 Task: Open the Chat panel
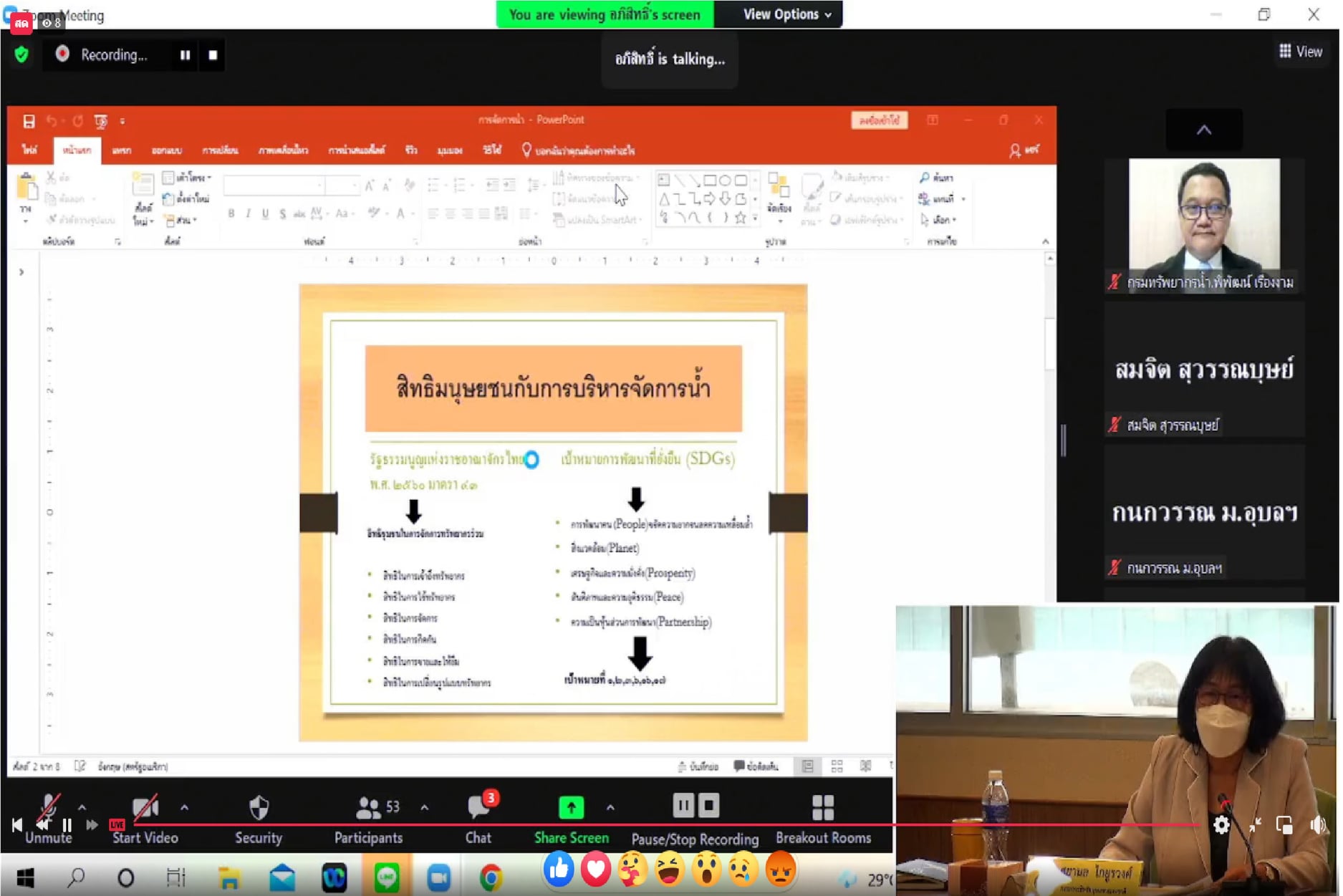tap(478, 809)
